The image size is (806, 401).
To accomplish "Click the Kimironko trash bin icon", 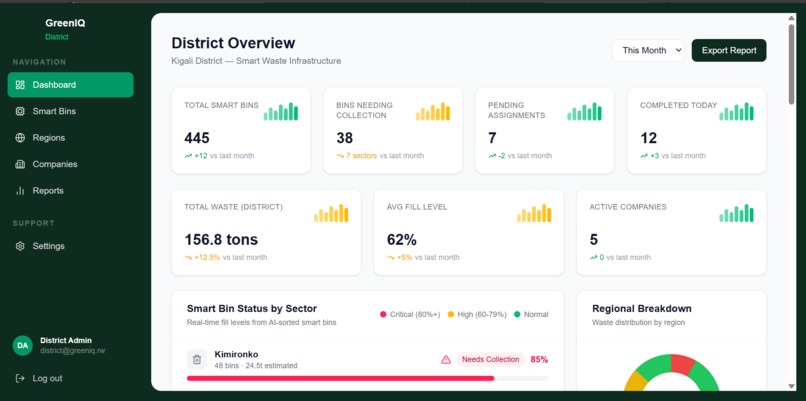I will [197, 359].
